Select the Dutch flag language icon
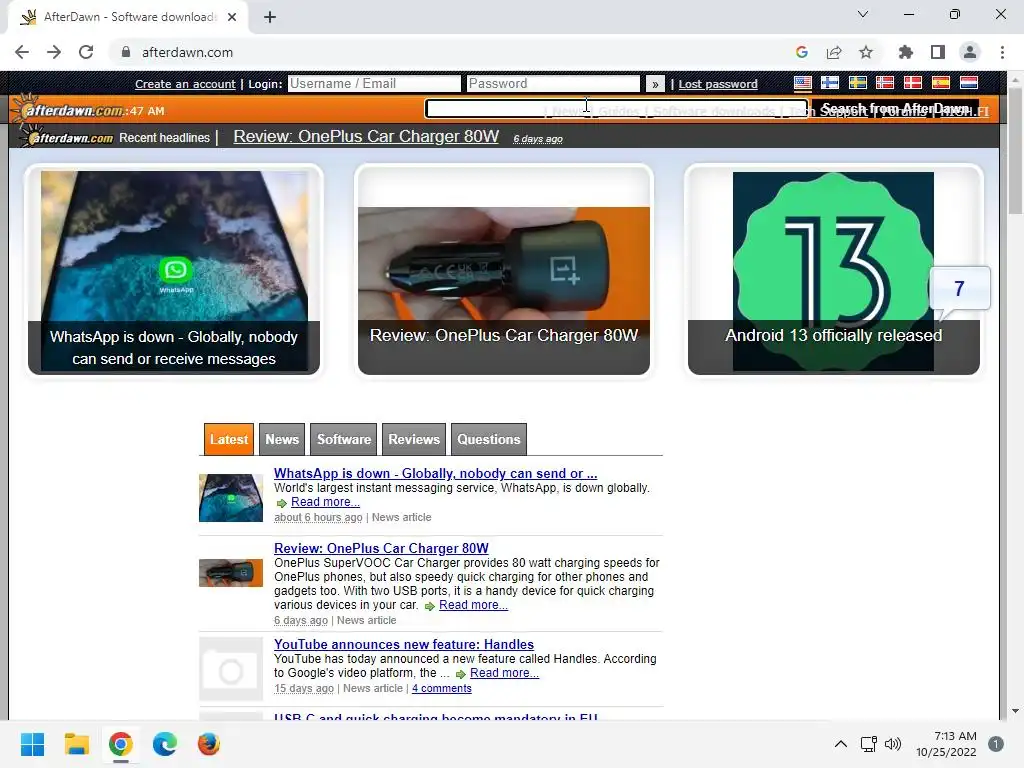Viewport: 1024px width, 768px height. (x=968, y=83)
